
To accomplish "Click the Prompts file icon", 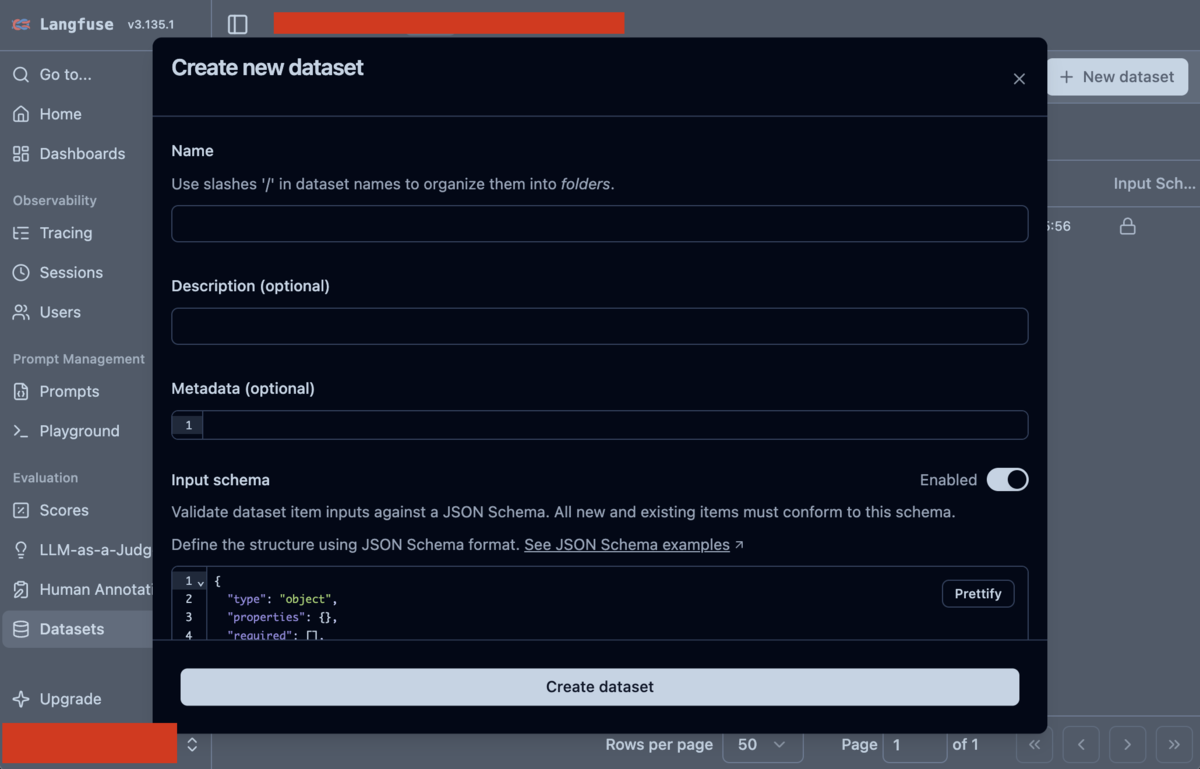I will click(x=21, y=391).
